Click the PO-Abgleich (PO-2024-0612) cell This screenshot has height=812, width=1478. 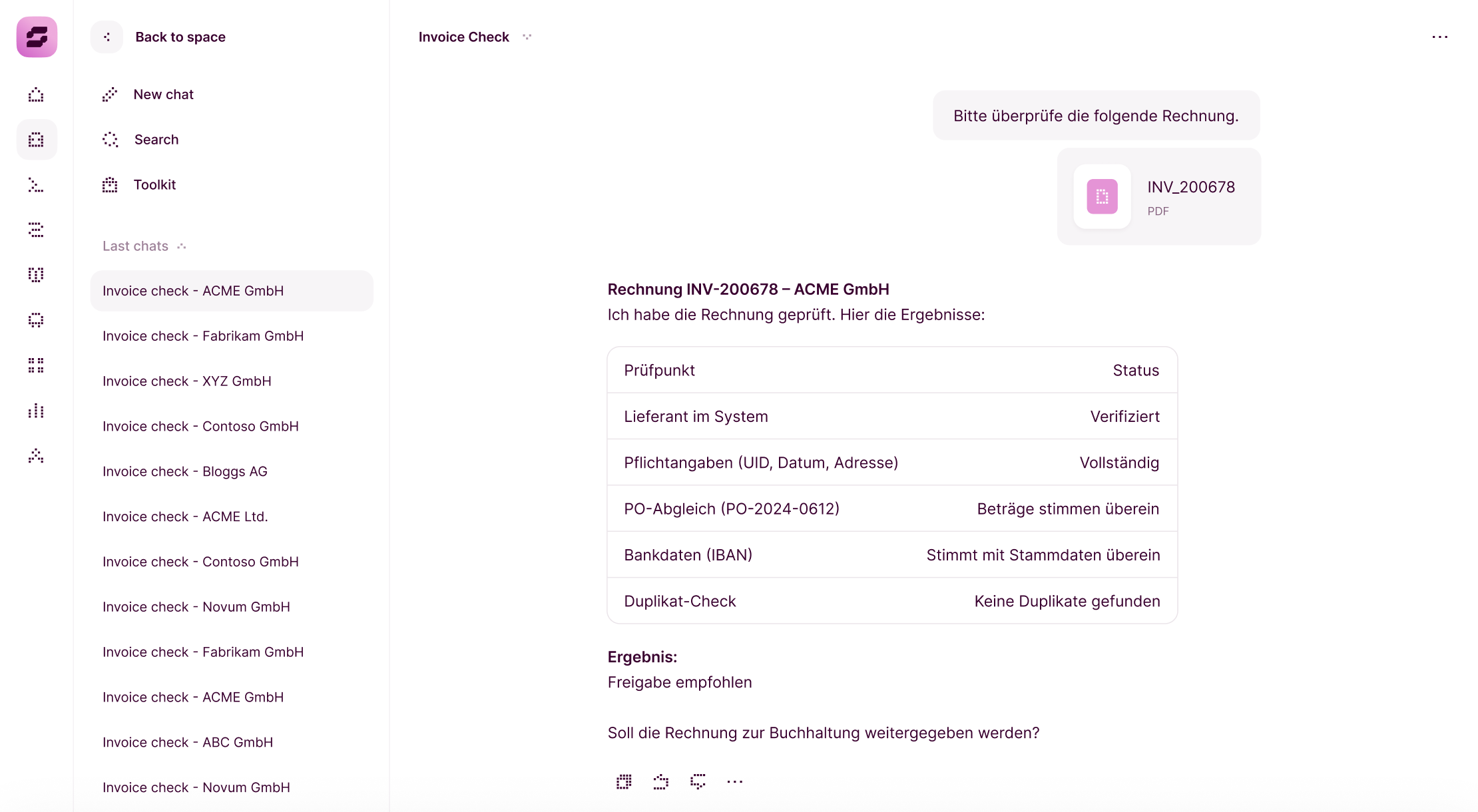pyautogui.click(x=732, y=509)
